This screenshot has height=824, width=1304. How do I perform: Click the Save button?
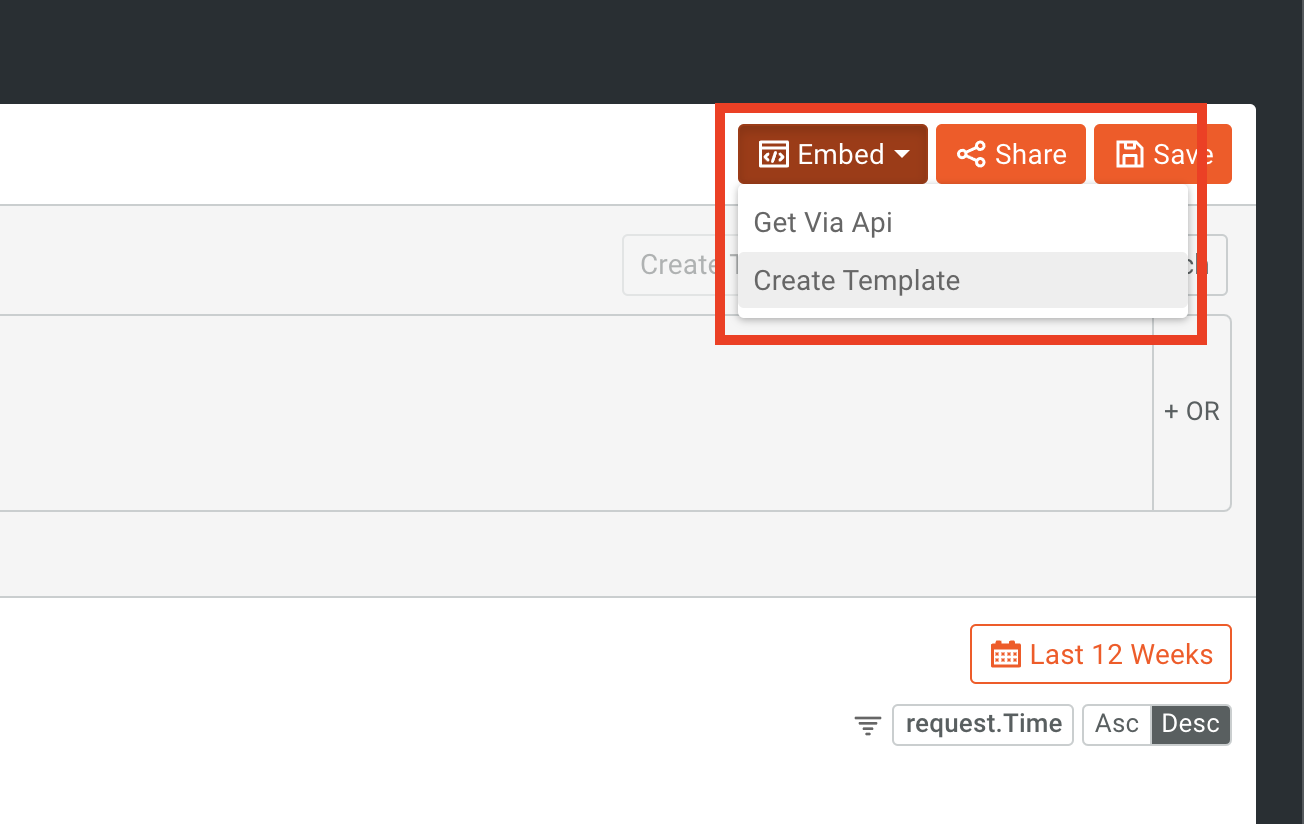pyautogui.click(x=1162, y=153)
